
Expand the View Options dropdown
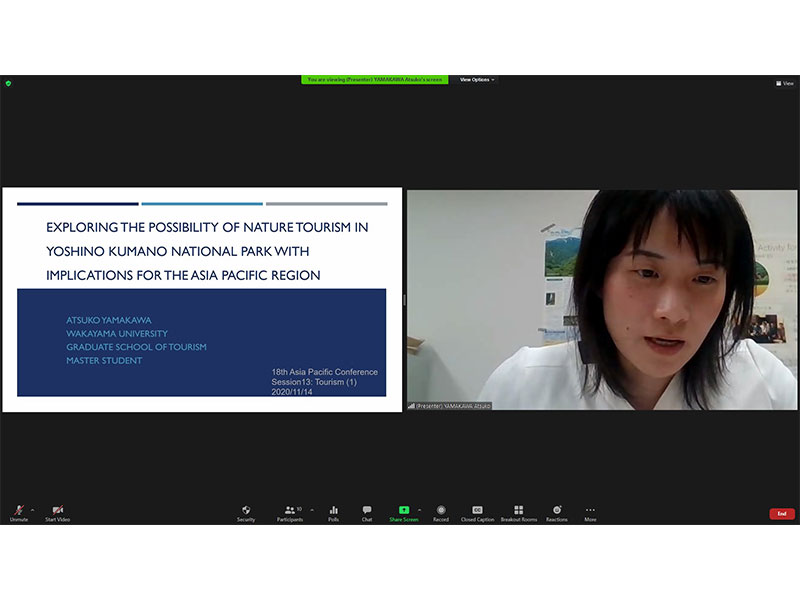click(477, 80)
